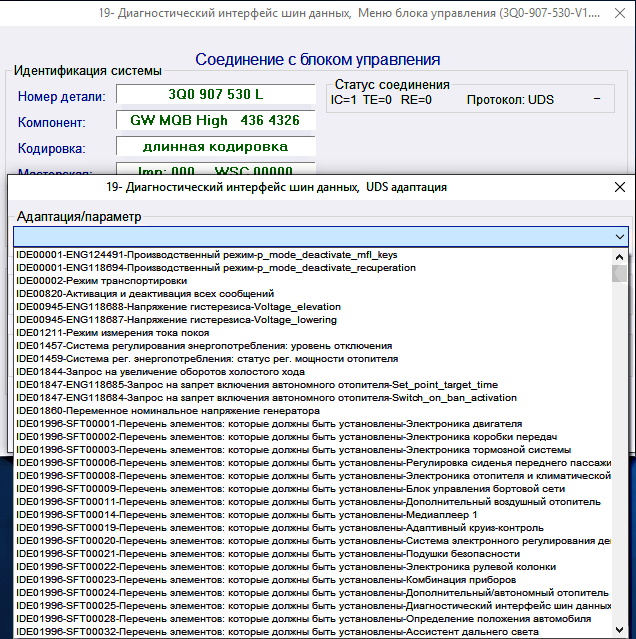Choose the Voltage_elevation hysteresis entry

click(178, 307)
